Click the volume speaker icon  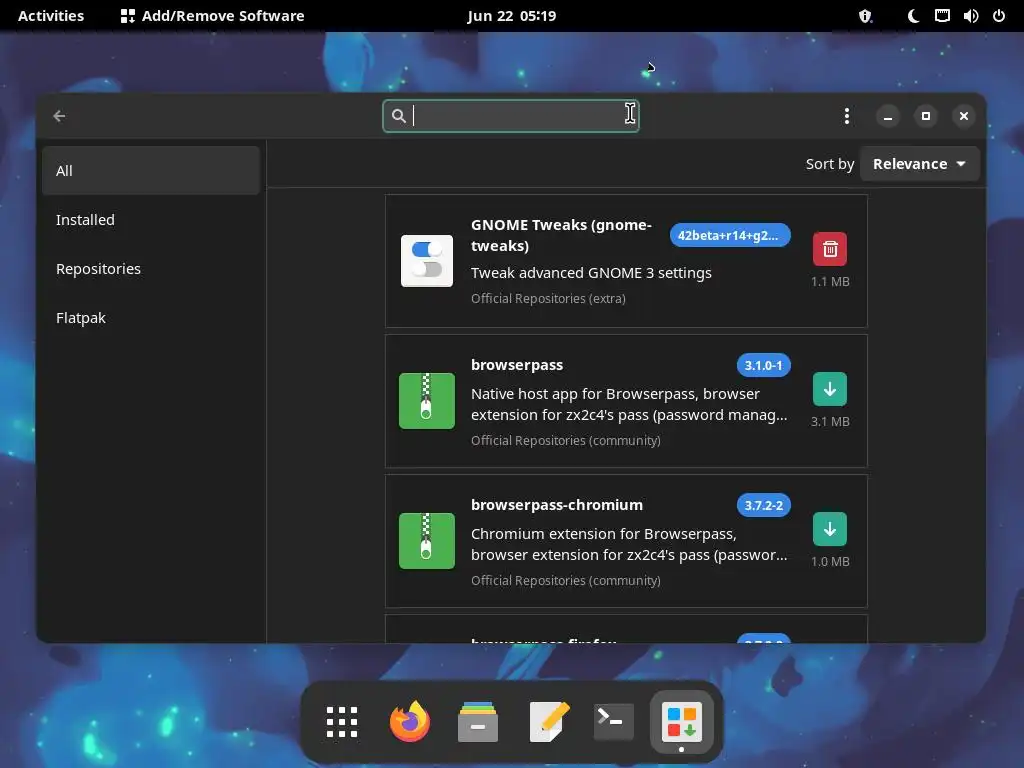(970, 16)
